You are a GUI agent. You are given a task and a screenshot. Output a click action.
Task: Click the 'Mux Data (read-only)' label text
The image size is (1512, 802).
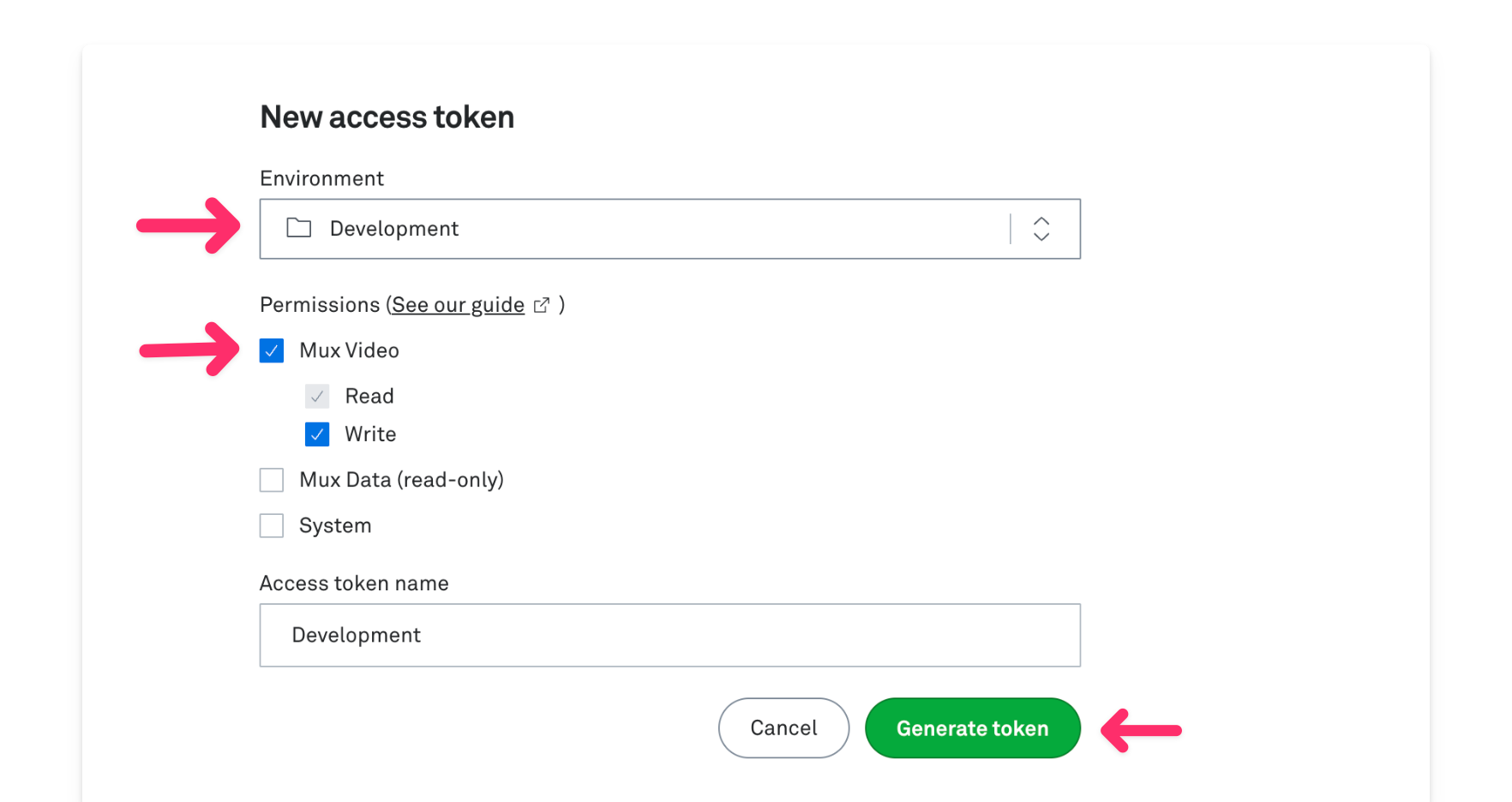coord(401,480)
